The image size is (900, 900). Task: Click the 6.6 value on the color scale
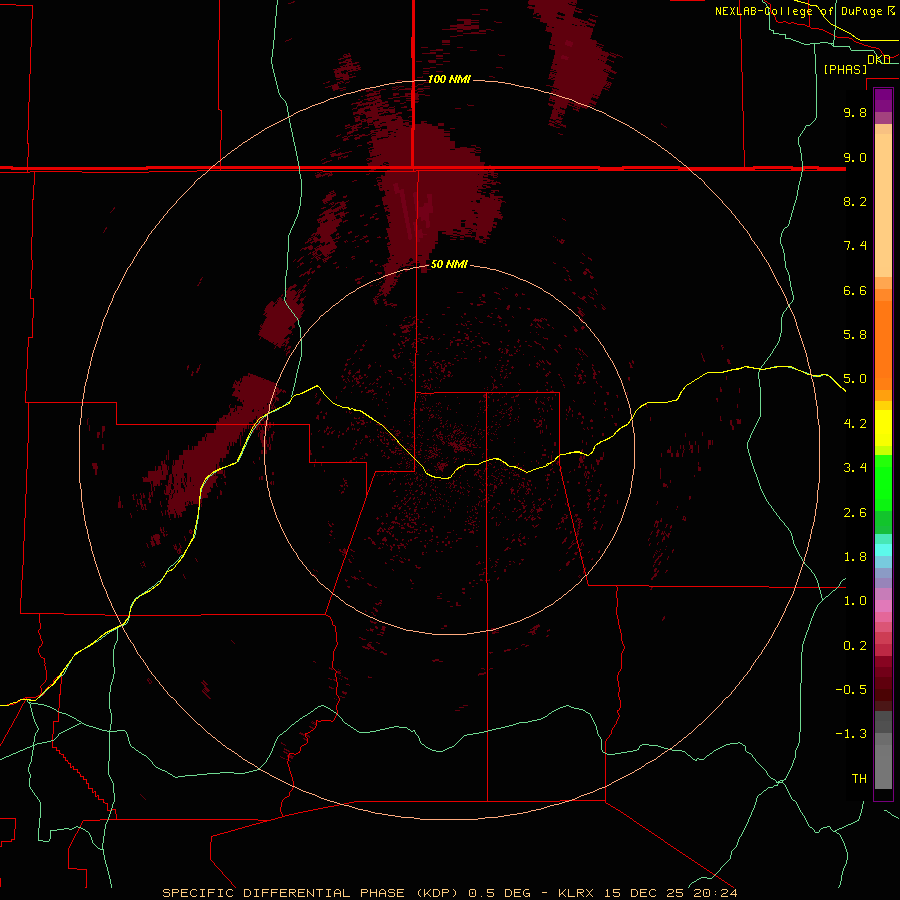point(855,290)
